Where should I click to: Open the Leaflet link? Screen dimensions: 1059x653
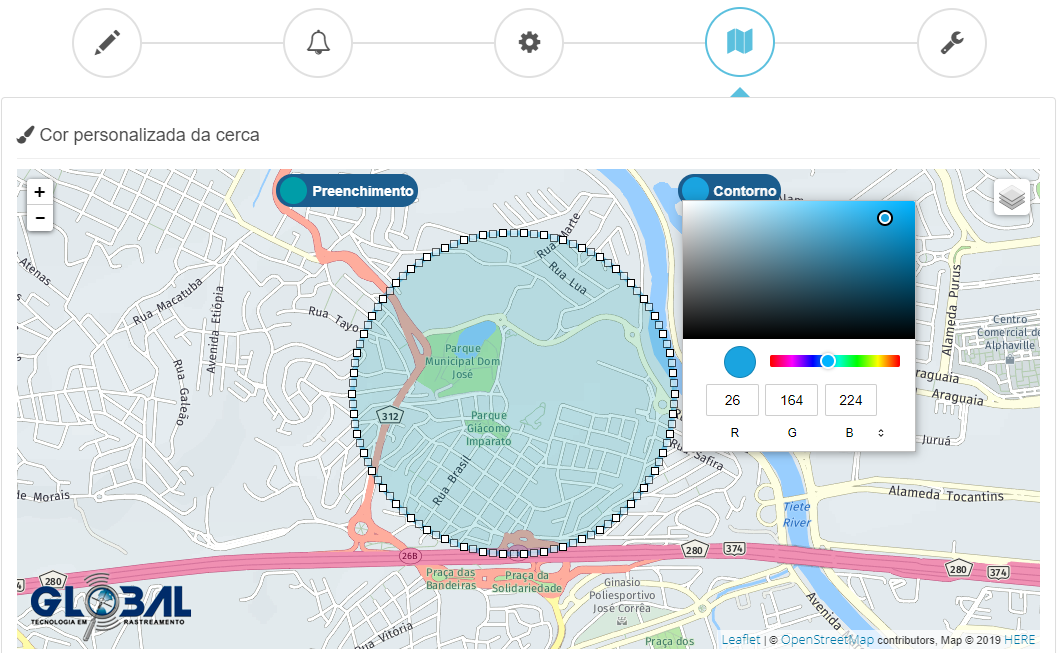[741, 639]
